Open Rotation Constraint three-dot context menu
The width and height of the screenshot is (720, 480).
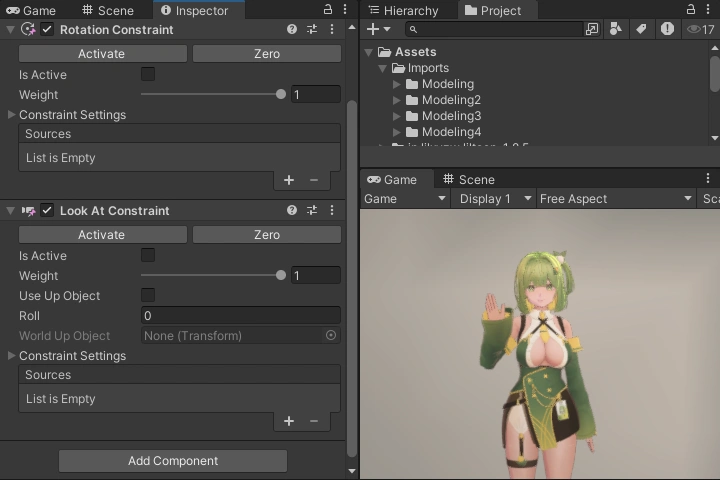[332, 29]
